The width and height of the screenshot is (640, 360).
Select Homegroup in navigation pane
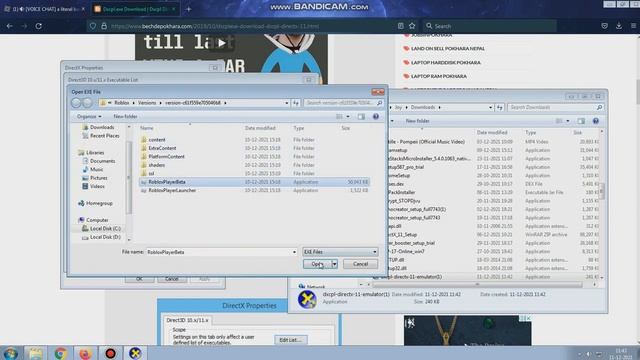[x=99, y=203]
